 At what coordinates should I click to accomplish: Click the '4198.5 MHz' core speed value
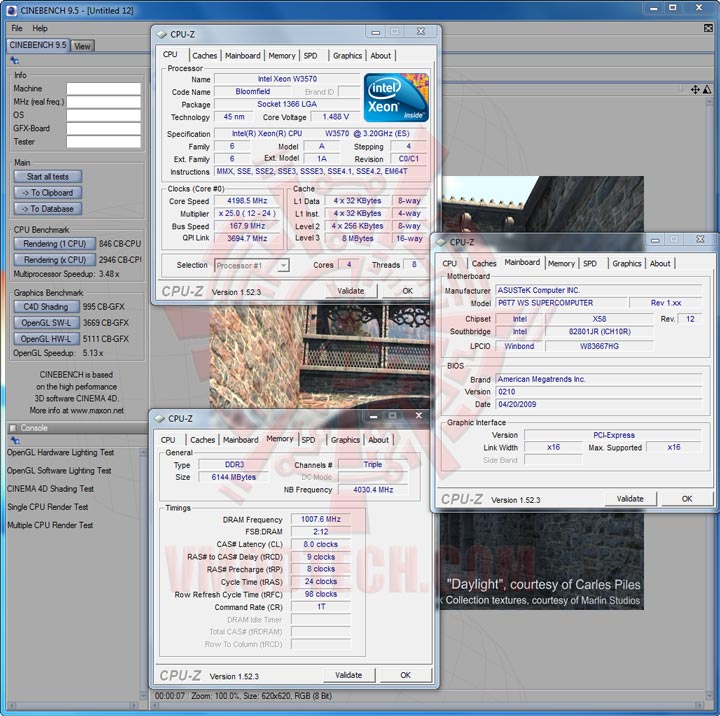click(x=247, y=201)
